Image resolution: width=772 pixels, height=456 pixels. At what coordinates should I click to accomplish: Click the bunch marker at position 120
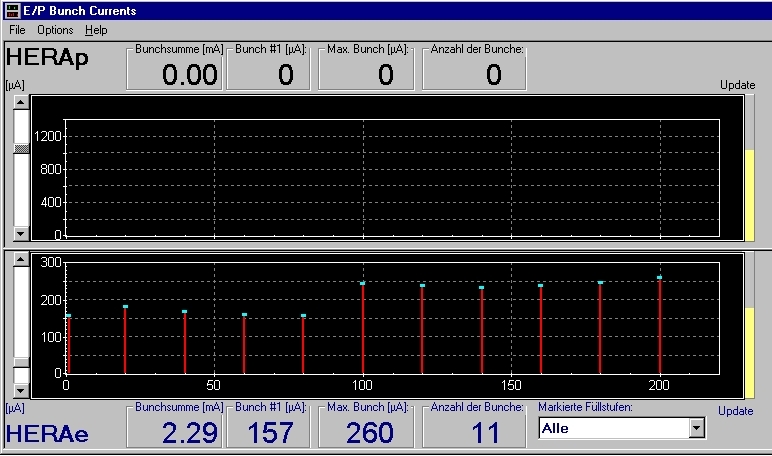coord(422,285)
